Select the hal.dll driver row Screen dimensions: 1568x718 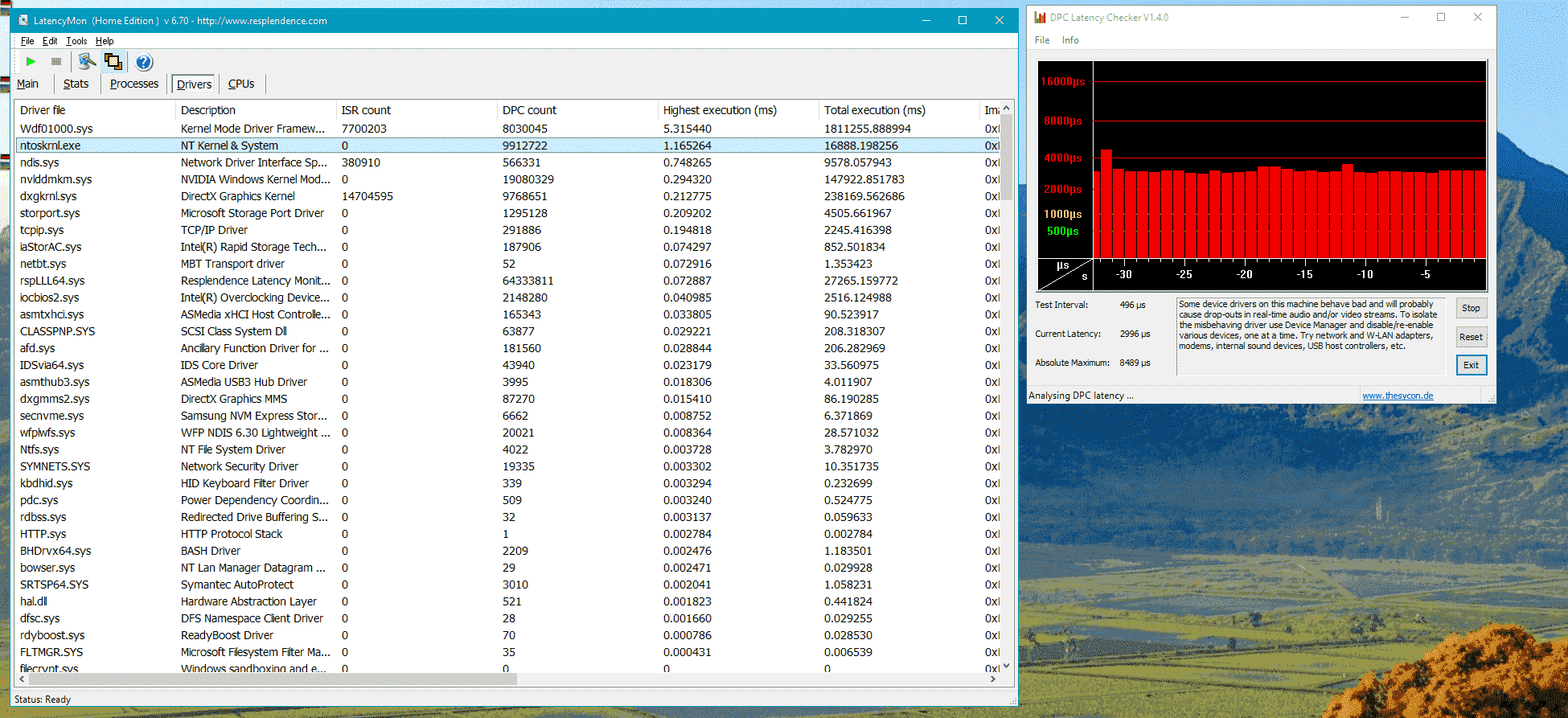coord(507,601)
